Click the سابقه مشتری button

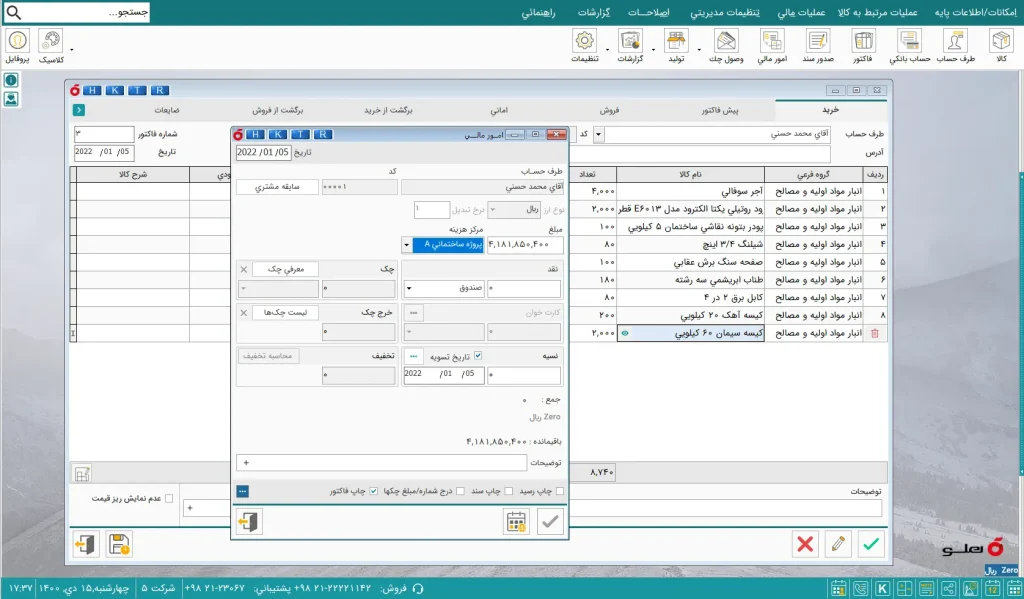tap(278, 187)
